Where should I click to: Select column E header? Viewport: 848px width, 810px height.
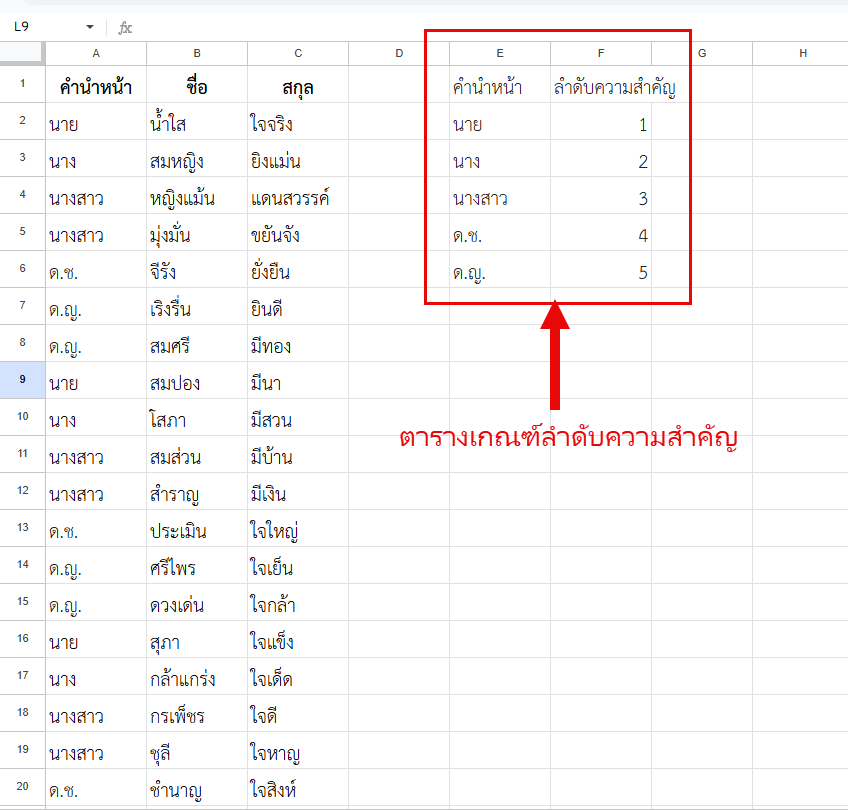coord(500,54)
